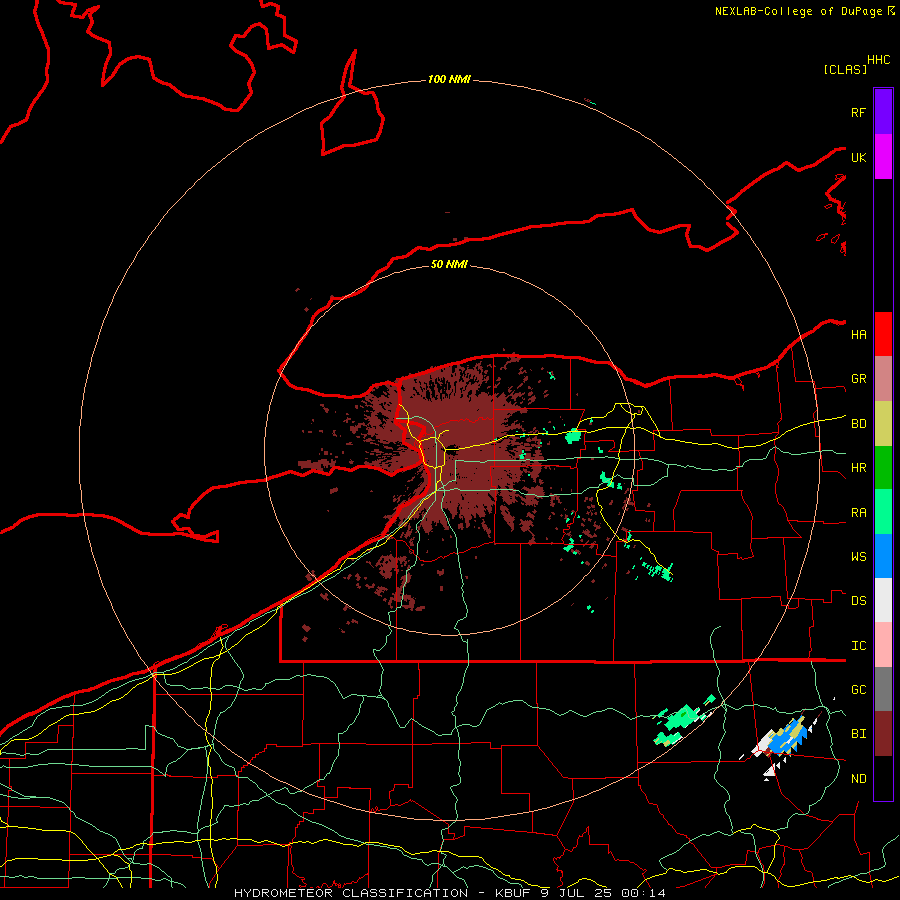The height and width of the screenshot is (900, 900).
Task: Click the HR legend label
Action: [858, 468]
